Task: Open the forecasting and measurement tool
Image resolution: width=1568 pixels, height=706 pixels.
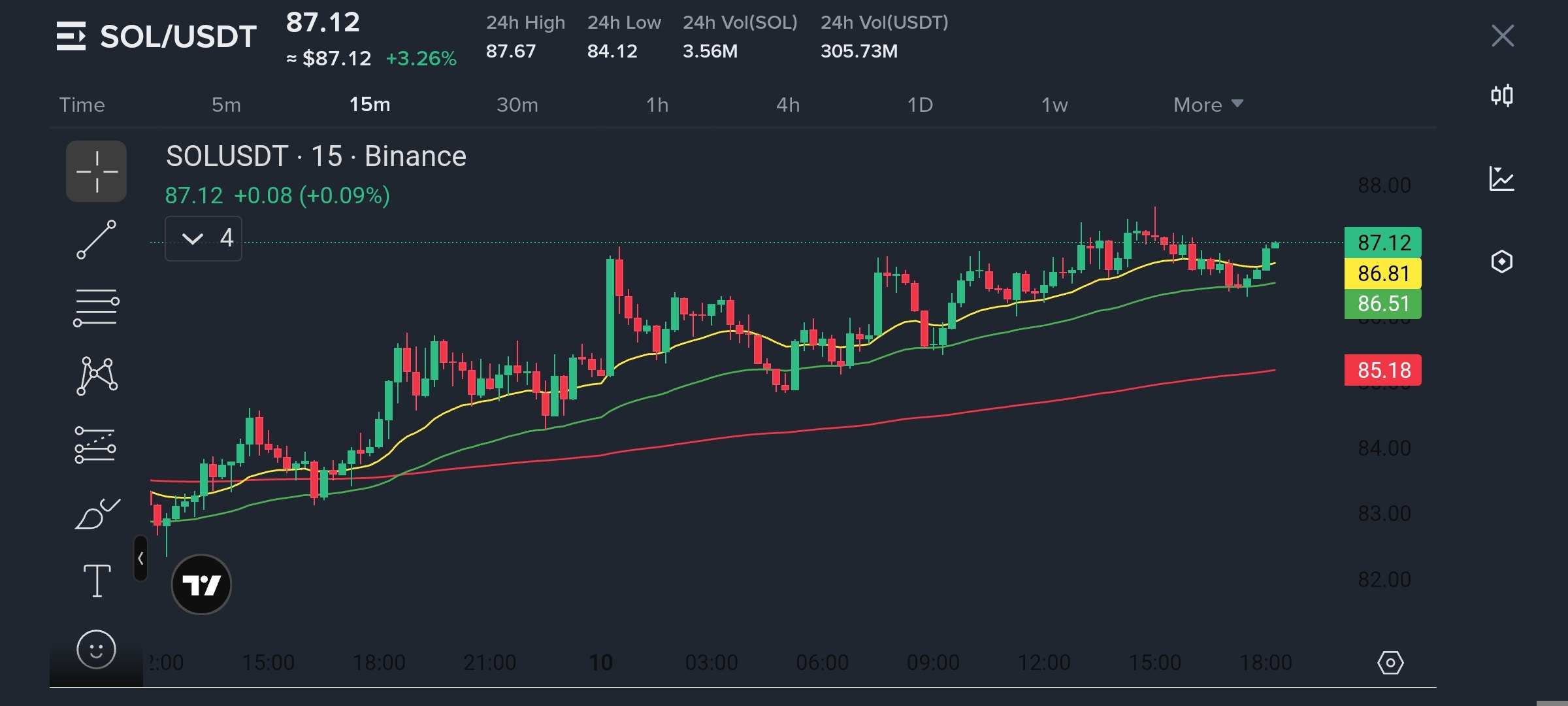Action: (x=95, y=445)
